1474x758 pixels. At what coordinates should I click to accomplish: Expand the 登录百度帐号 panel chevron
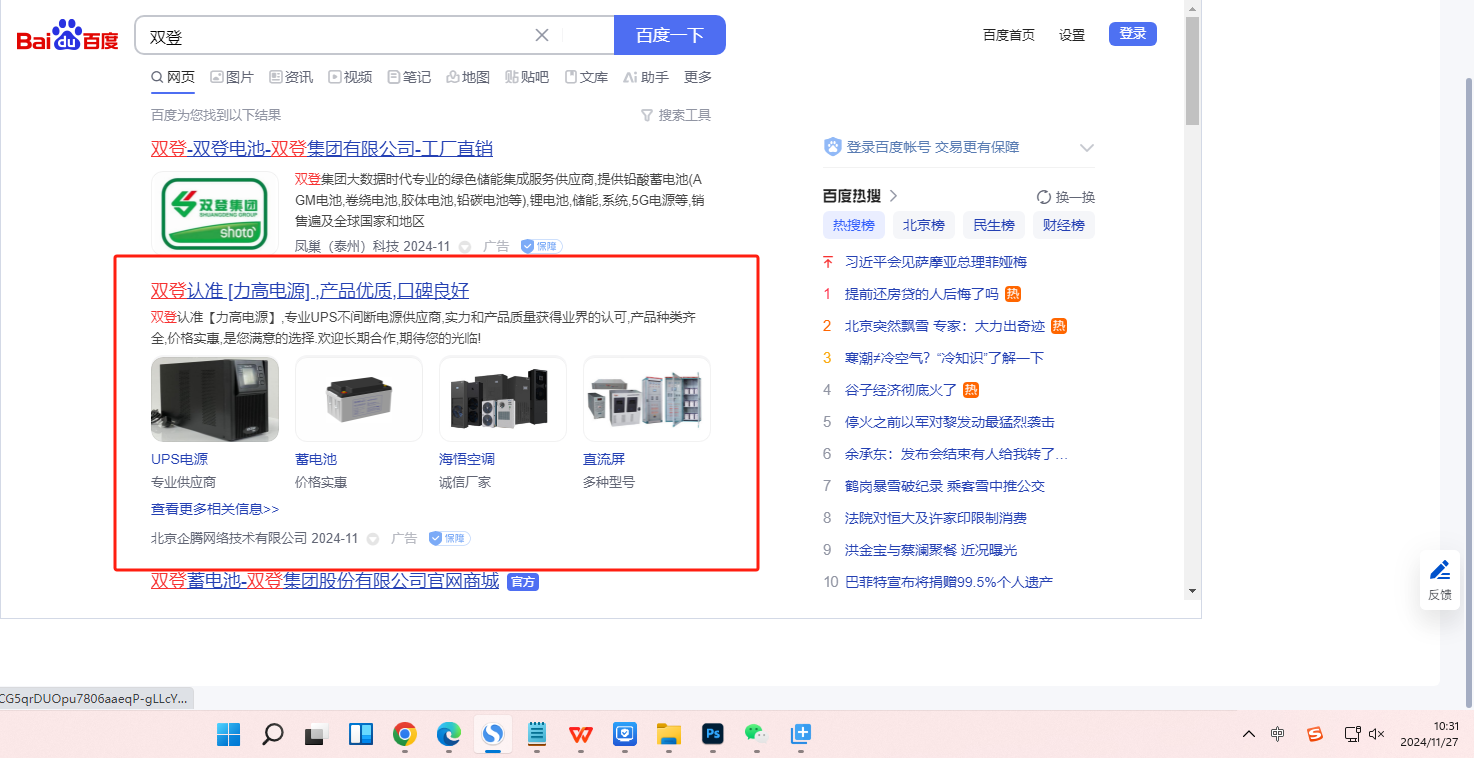[x=1087, y=148]
